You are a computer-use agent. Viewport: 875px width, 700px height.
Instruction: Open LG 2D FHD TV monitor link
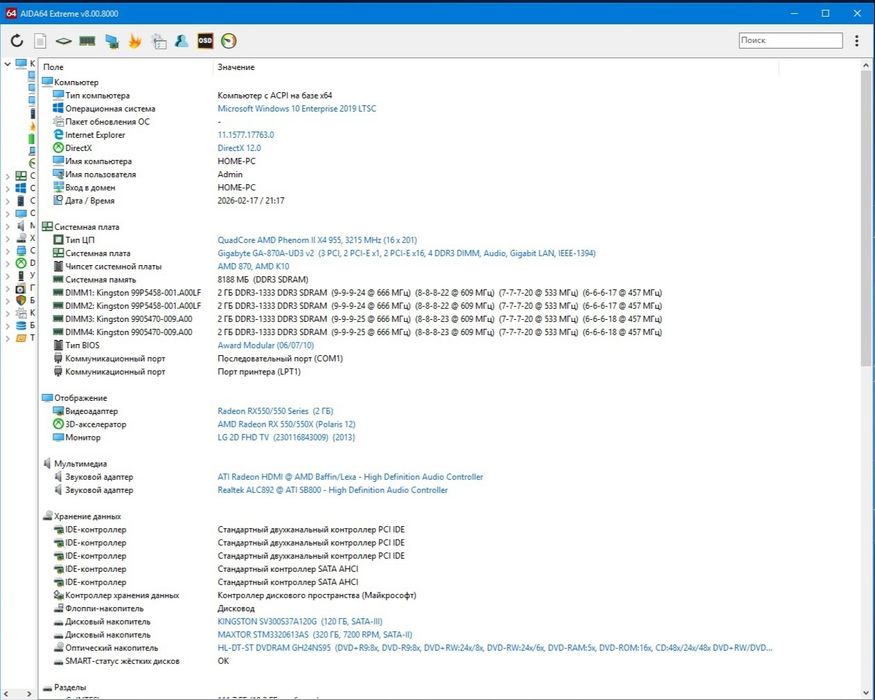point(286,437)
